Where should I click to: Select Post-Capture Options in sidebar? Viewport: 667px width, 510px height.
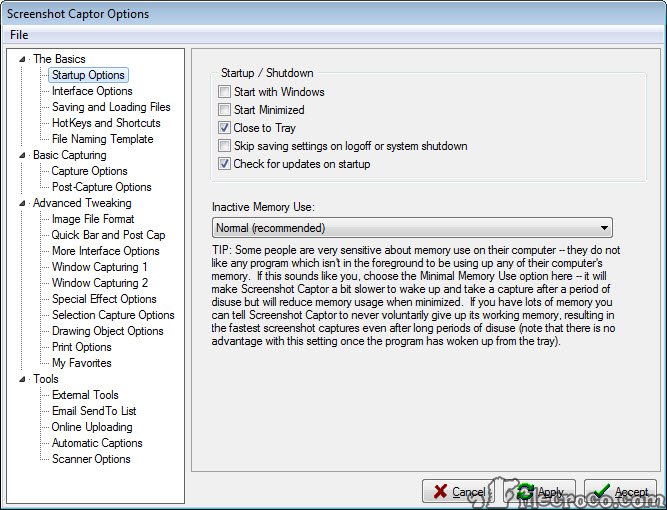pos(102,187)
